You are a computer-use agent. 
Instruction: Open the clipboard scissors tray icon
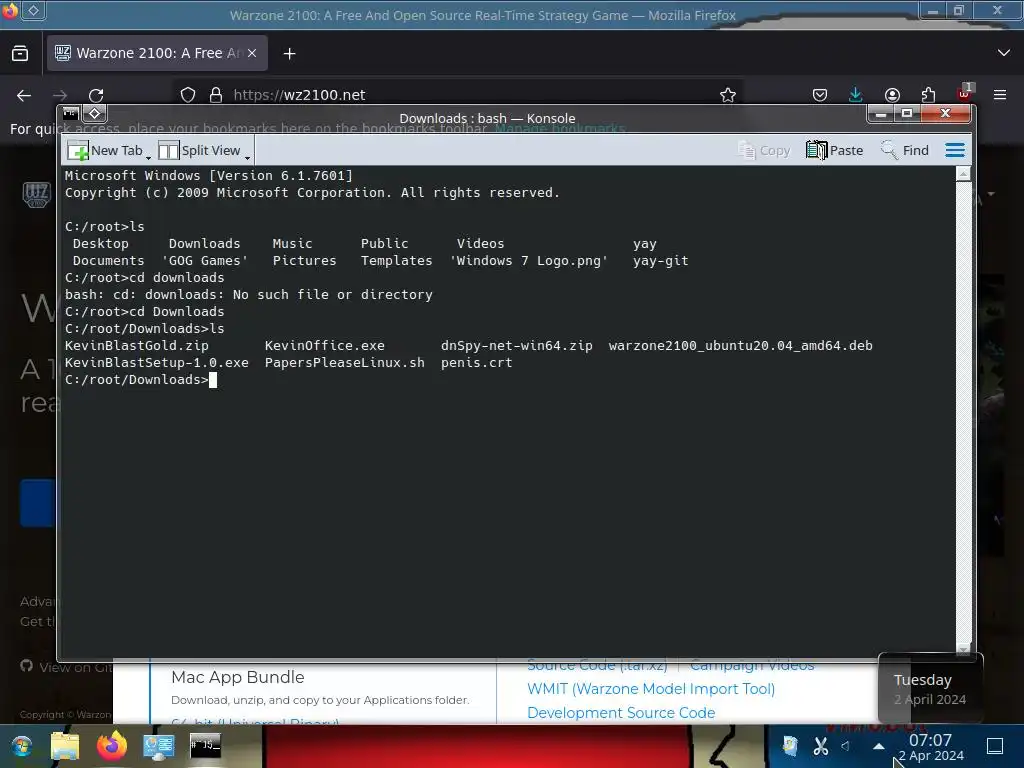820,746
